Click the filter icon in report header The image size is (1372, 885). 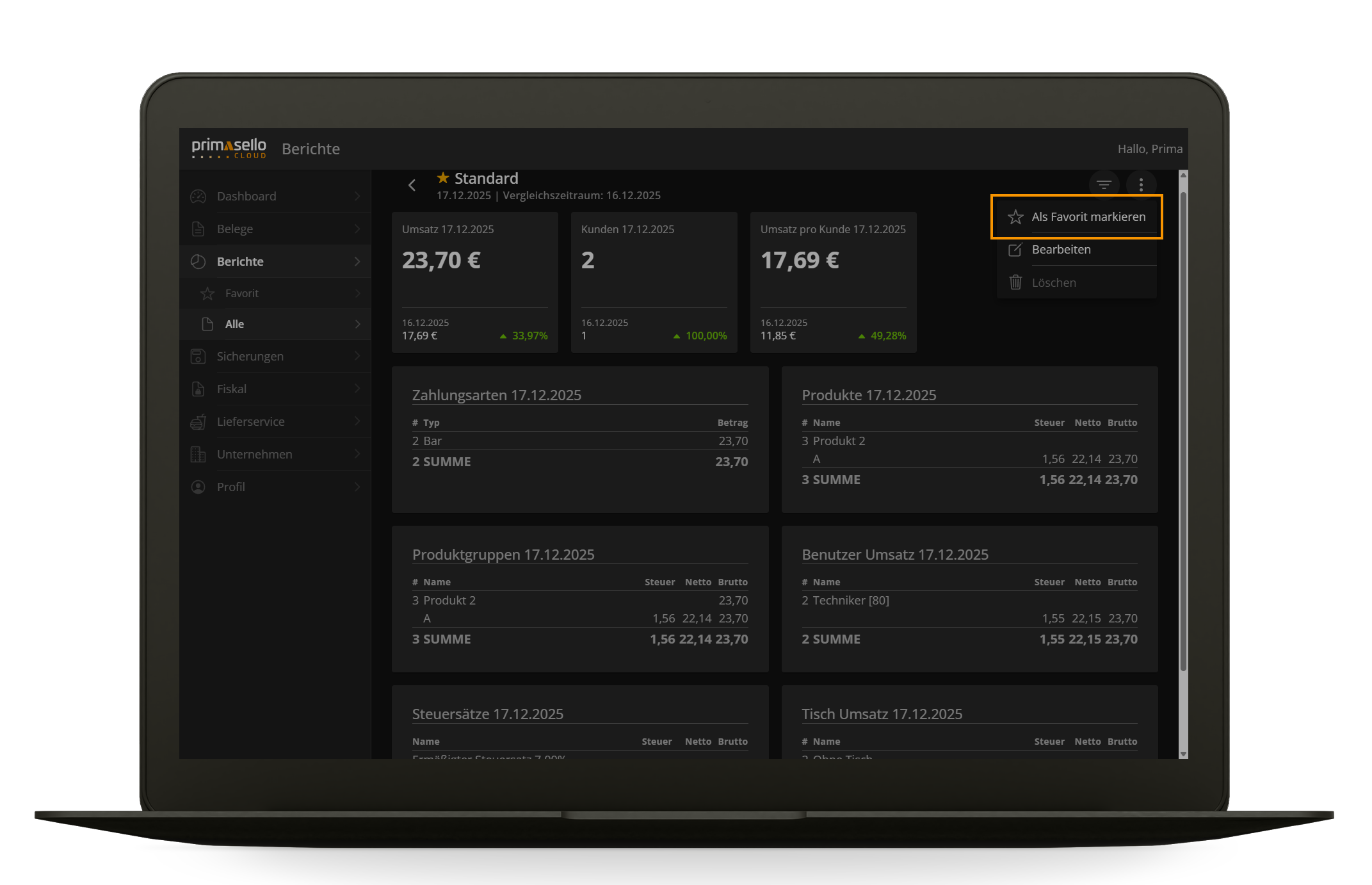[x=1103, y=185]
